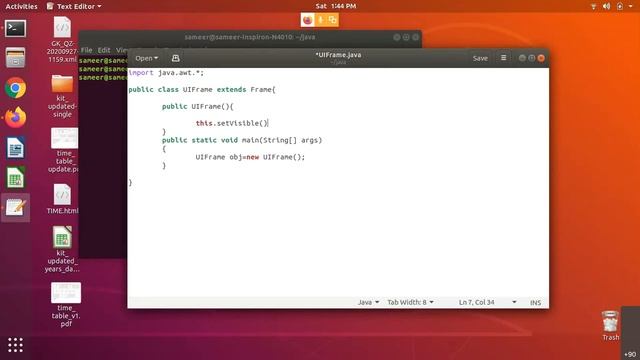Maximize the gedit editor window
Image resolution: width=640 pixels, height=360 pixels.
tap(531, 58)
